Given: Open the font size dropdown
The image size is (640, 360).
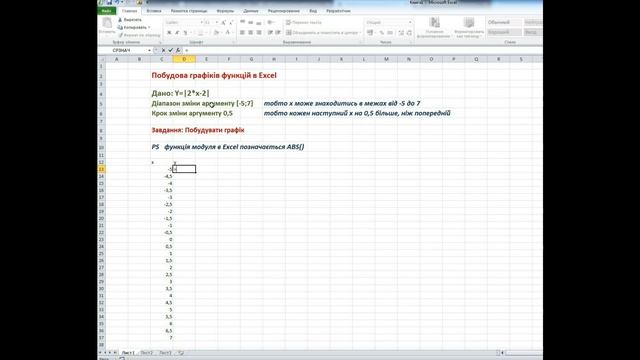Looking at the screenshot, I should [217, 22].
